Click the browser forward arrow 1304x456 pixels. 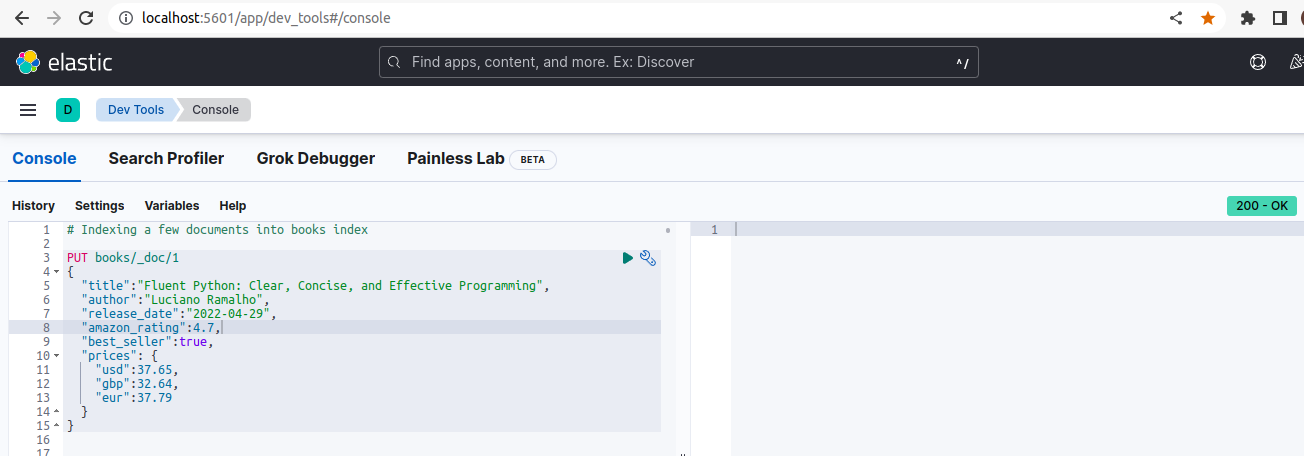coord(54,18)
